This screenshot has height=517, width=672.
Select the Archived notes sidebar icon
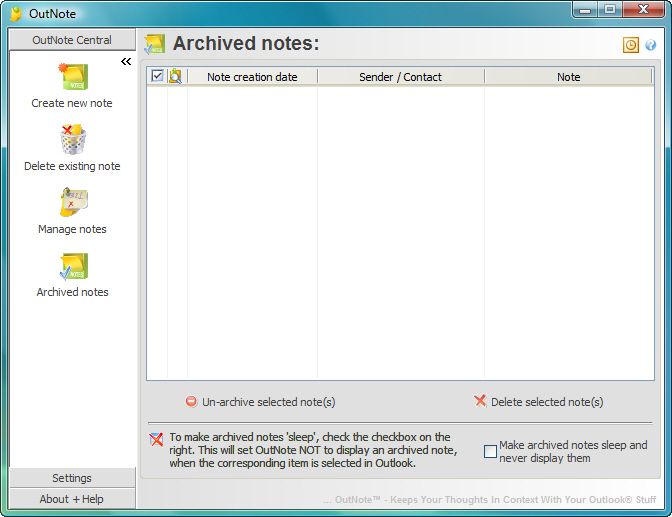(73, 266)
